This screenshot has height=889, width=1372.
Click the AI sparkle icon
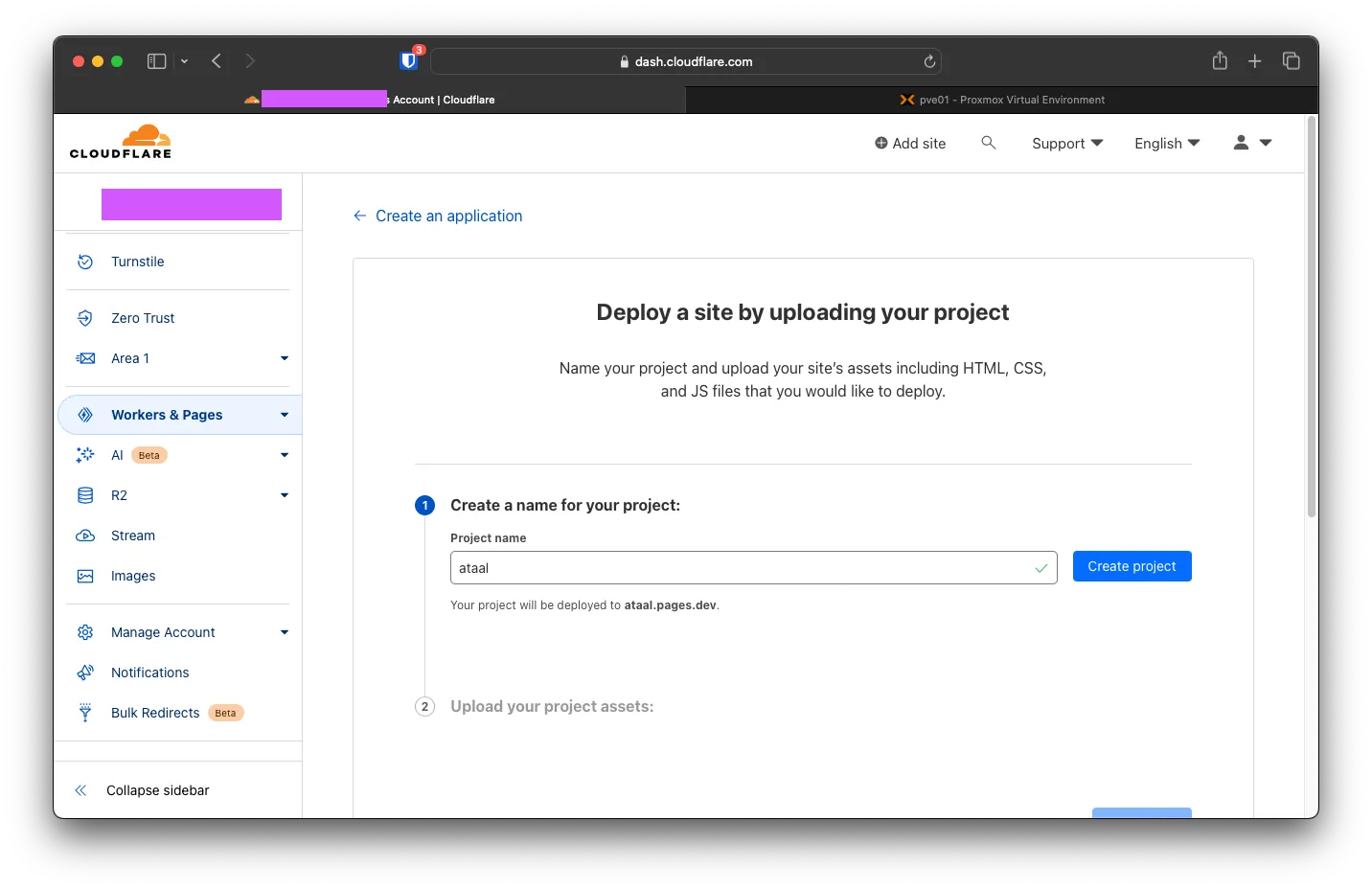pyautogui.click(x=85, y=455)
